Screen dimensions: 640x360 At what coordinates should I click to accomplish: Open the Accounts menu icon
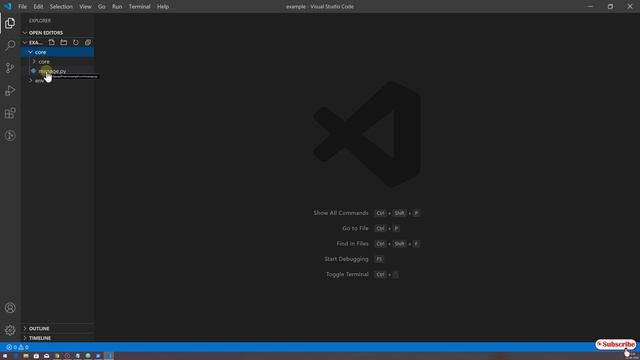[10, 308]
